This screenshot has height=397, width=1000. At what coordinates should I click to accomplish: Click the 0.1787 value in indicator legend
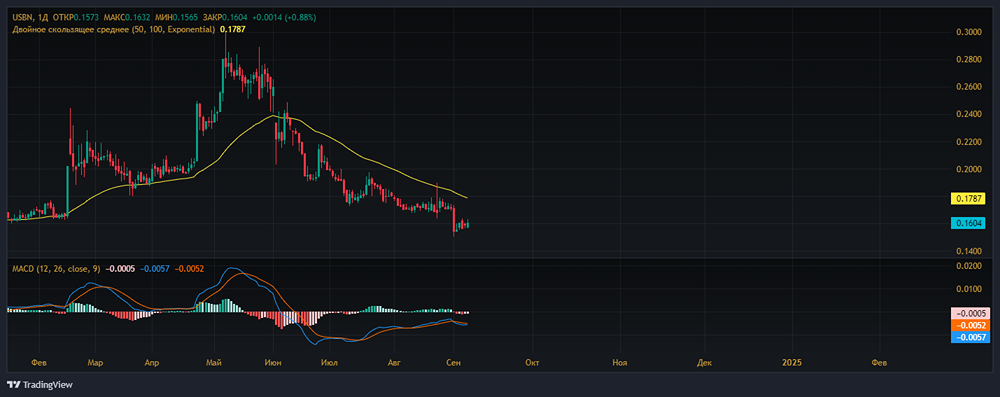tap(233, 29)
